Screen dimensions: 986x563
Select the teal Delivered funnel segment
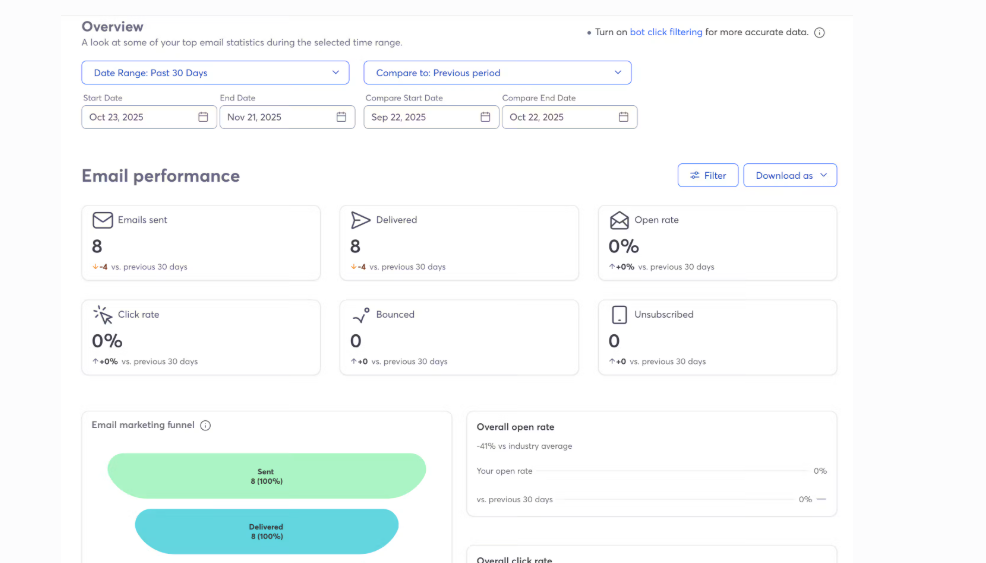[267, 532]
